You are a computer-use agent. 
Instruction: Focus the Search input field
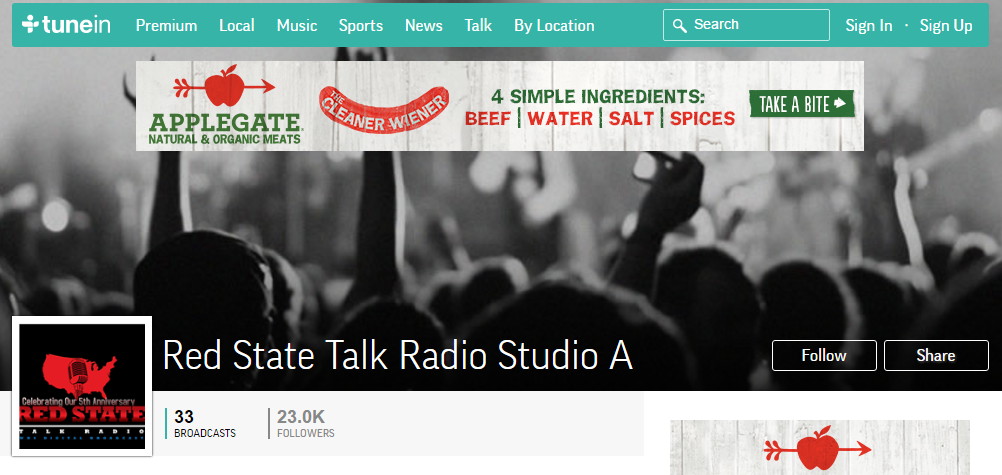[x=756, y=25]
